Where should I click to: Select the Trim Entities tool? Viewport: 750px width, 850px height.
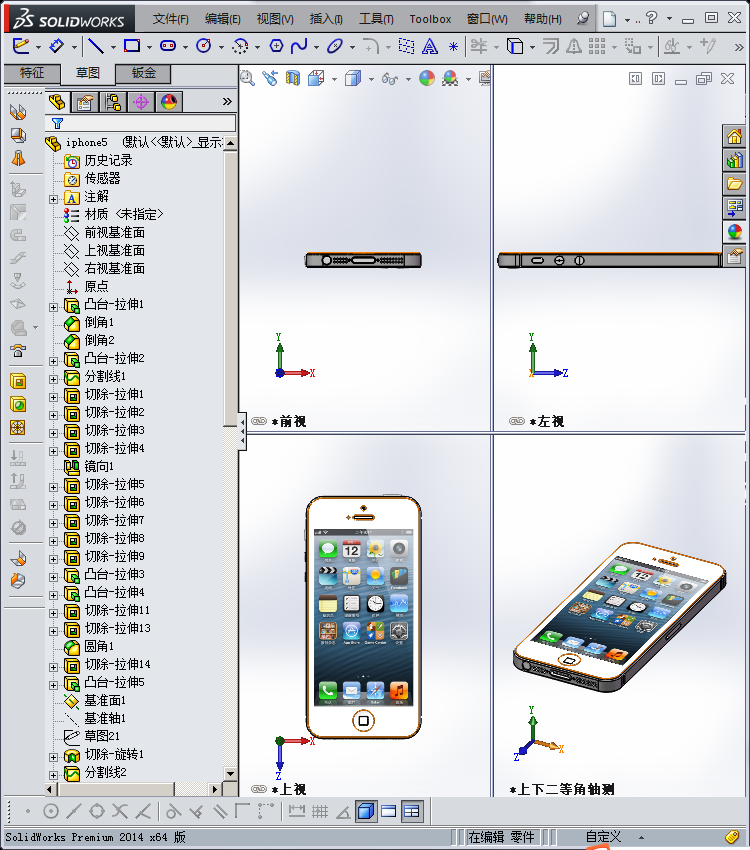pyautogui.click(x=479, y=46)
